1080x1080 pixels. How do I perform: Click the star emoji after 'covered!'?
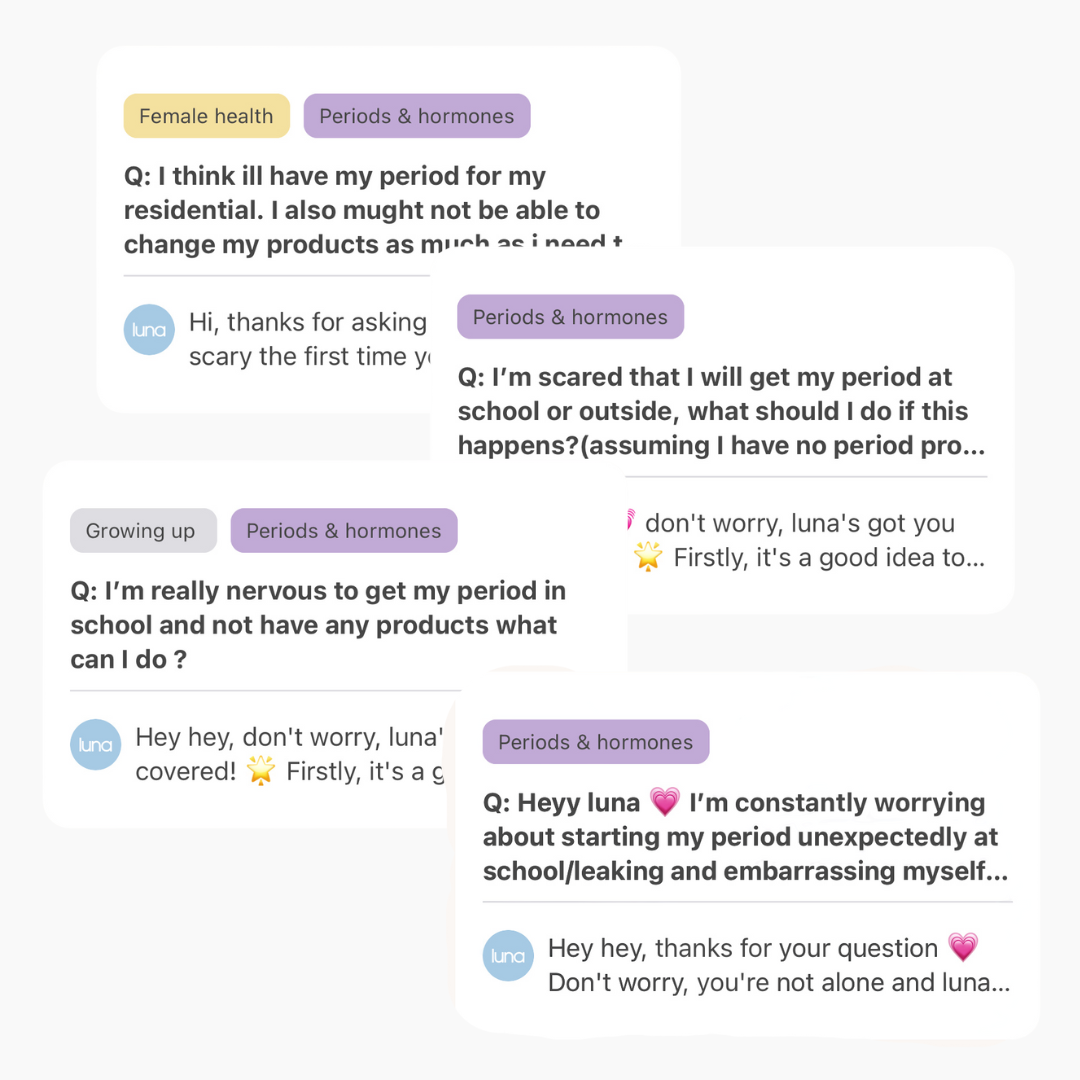pyautogui.click(x=261, y=771)
